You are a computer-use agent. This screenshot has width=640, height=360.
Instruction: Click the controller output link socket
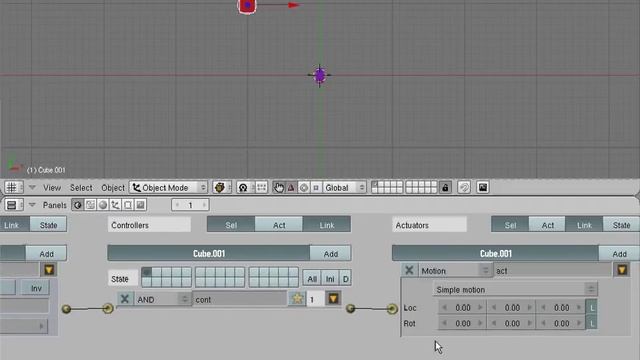coord(351,309)
